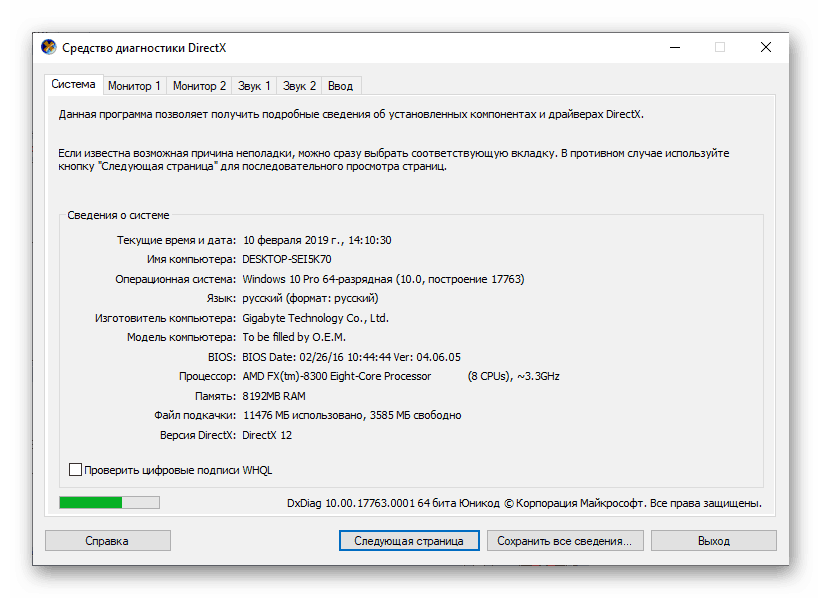
Task: Go to Следующая страница
Action: 409,540
